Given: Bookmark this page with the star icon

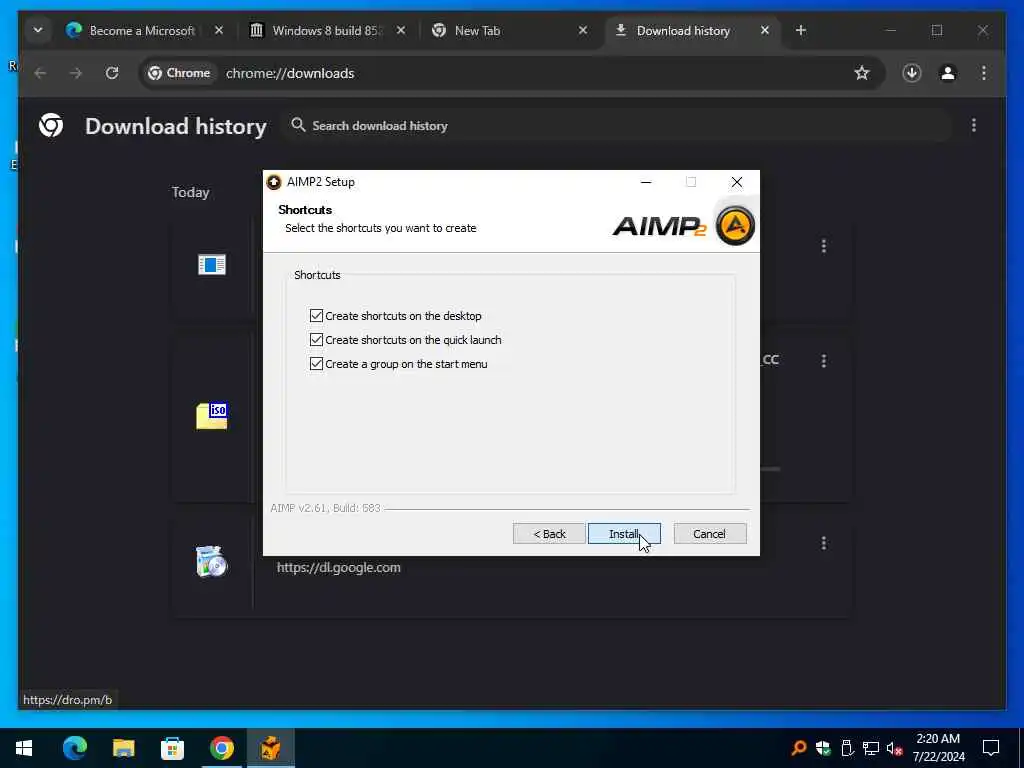Looking at the screenshot, I should point(862,73).
